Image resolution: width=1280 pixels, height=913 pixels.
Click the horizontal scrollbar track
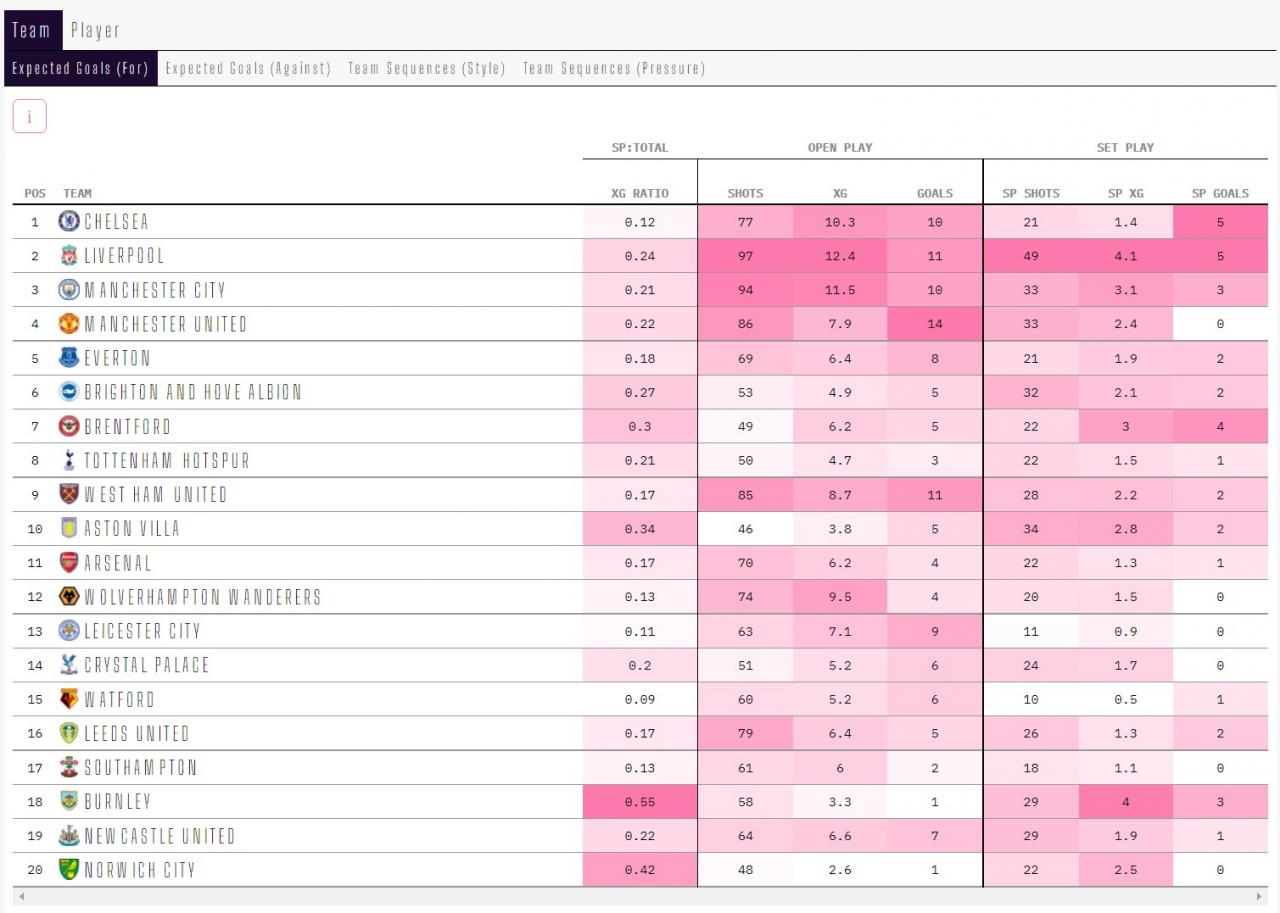[640, 896]
